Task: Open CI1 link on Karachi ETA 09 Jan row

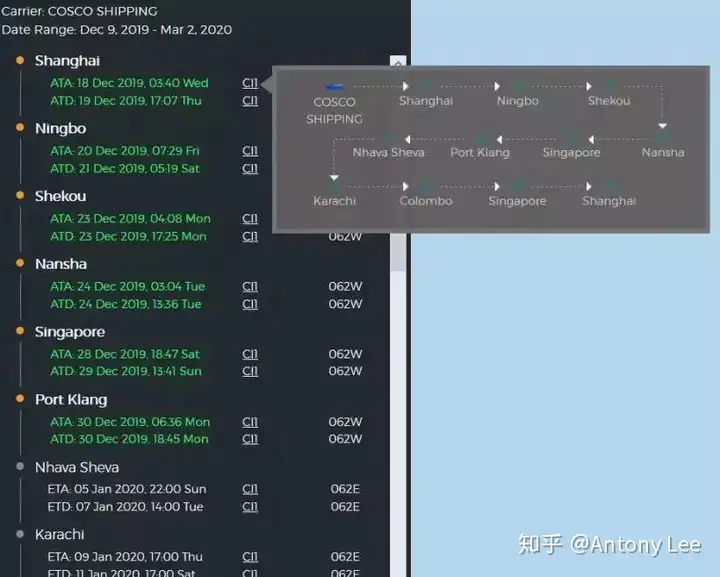Action: point(250,557)
